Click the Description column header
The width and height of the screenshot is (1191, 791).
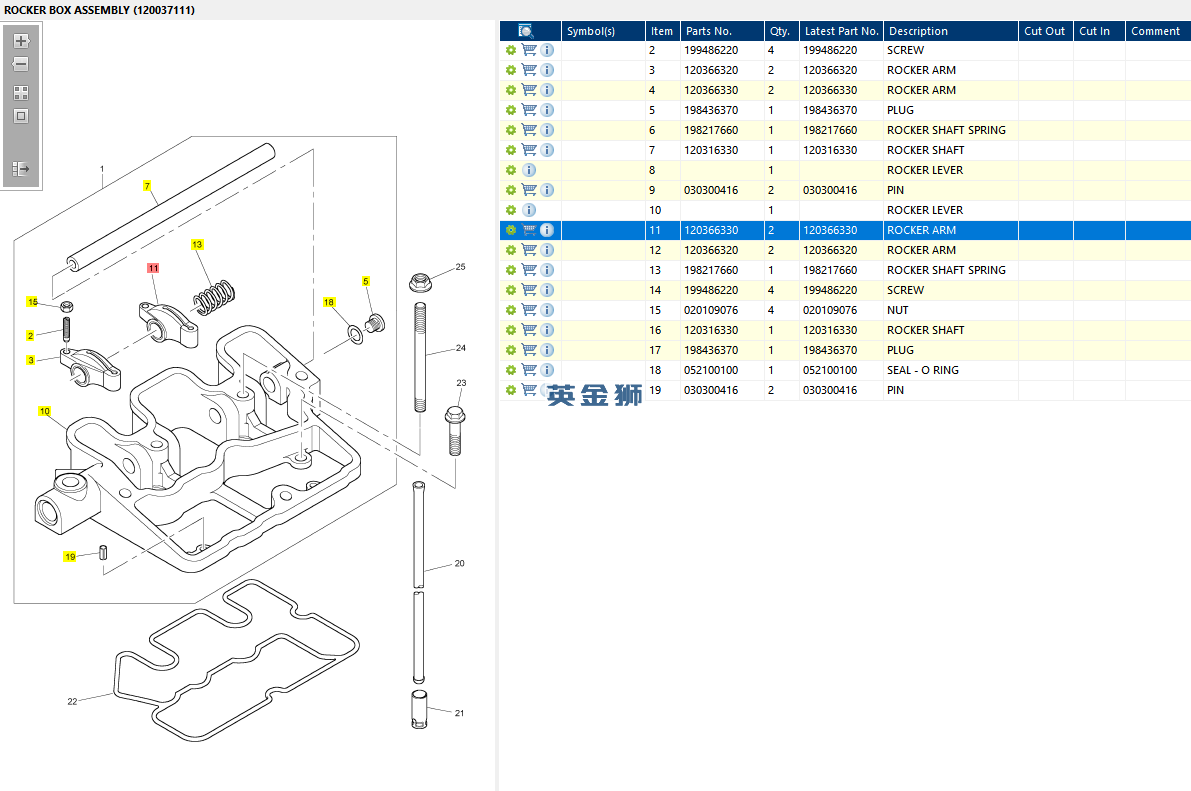[918, 31]
